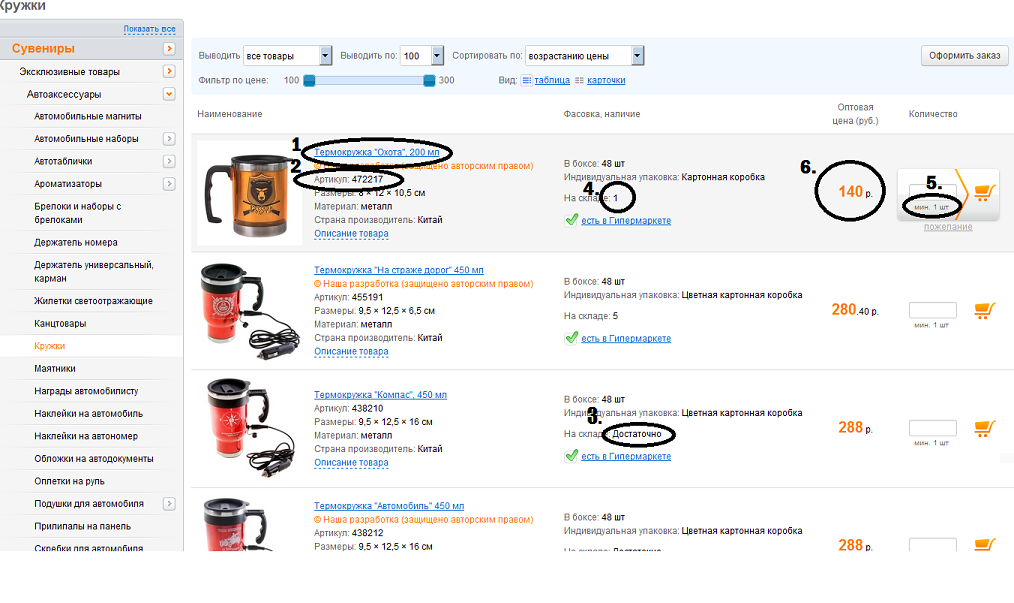
Task: Select Брелоки и наборы с брелоками category
Action: click(78, 213)
